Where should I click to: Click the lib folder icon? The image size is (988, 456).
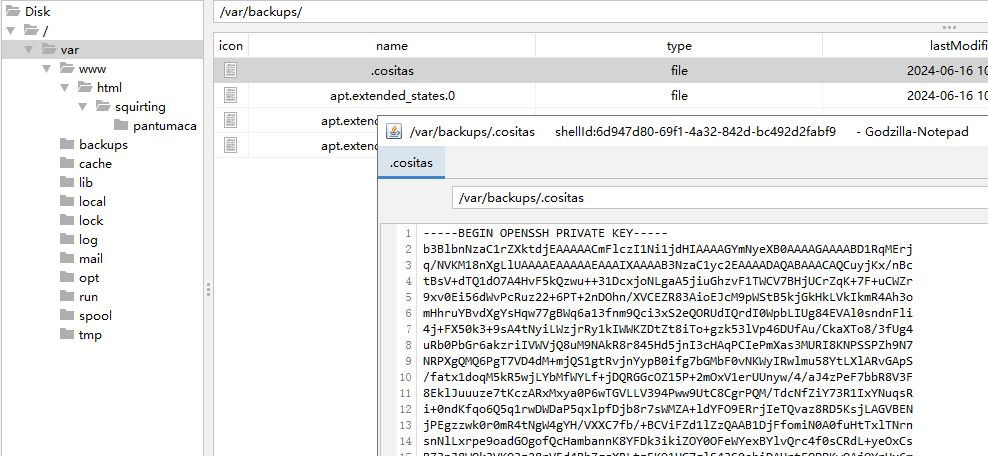[67, 182]
